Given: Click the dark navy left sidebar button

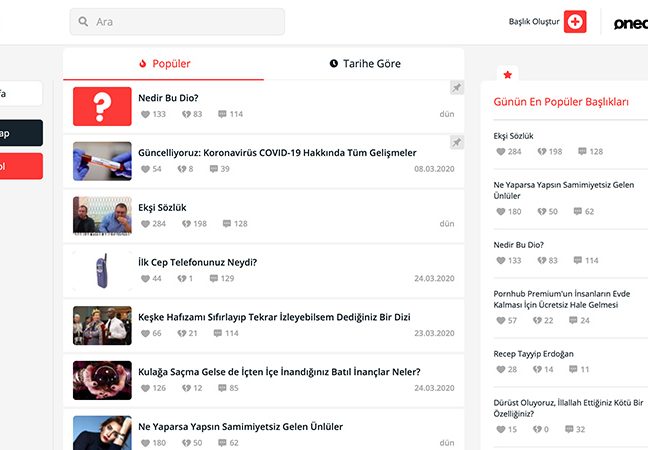Looking at the screenshot, I should 21,133.
